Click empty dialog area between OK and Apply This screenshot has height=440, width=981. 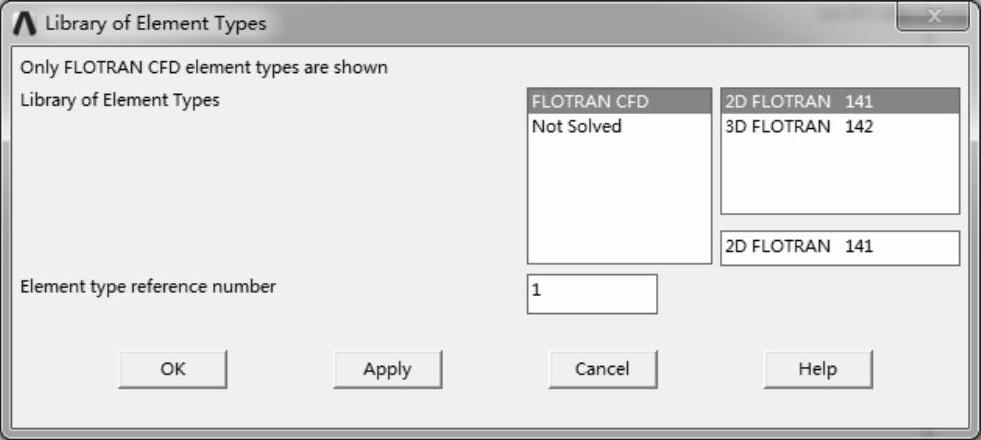(280, 369)
